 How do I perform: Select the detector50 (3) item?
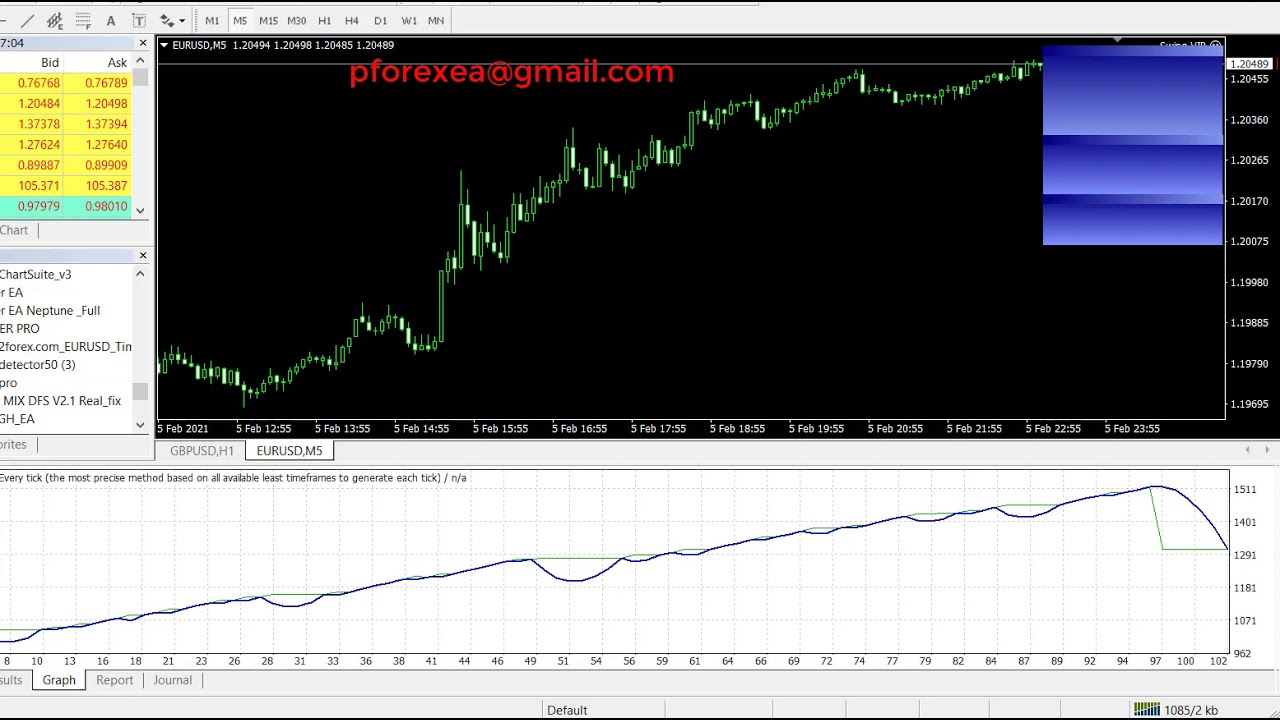point(38,364)
